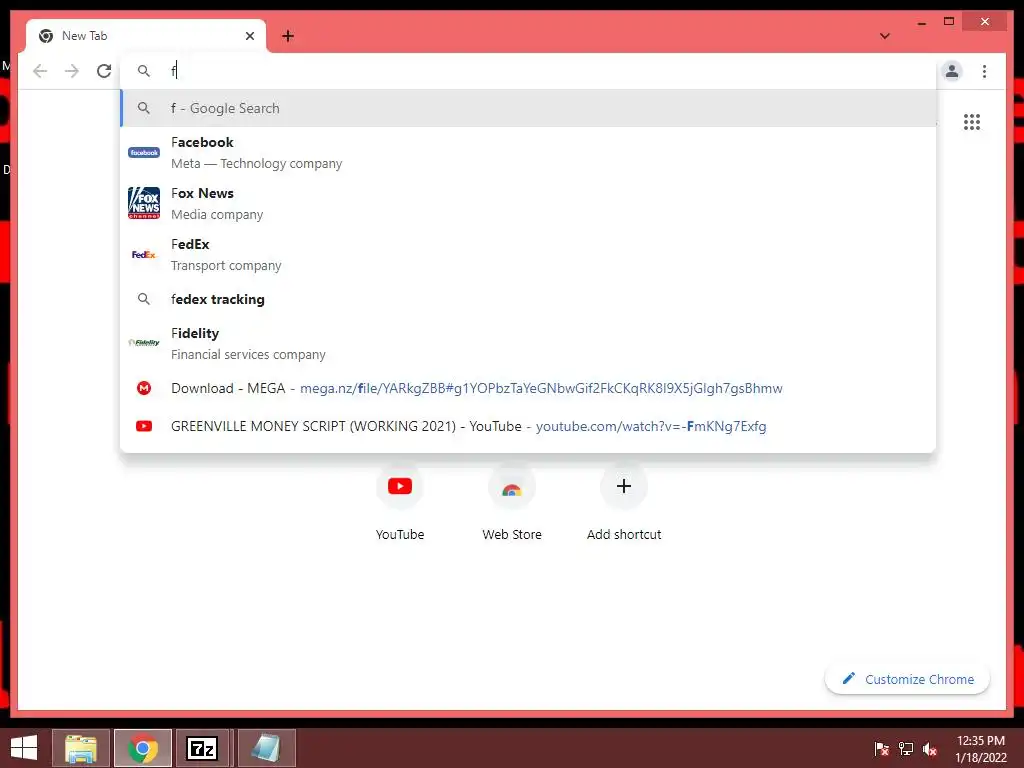The height and width of the screenshot is (768, 1024).
Task: Click the Customize Chrome button
Action: pyautogui.click(x=907, y=679)
